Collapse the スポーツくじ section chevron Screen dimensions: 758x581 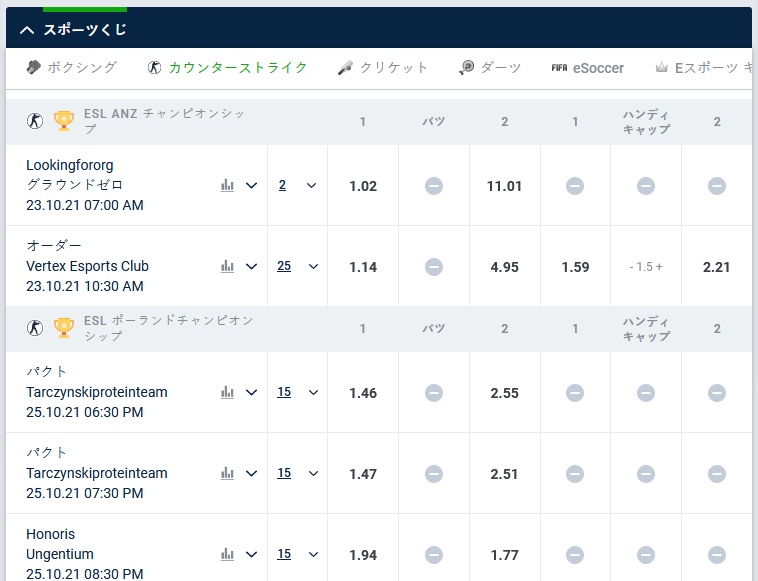click(x=27, y=30)
